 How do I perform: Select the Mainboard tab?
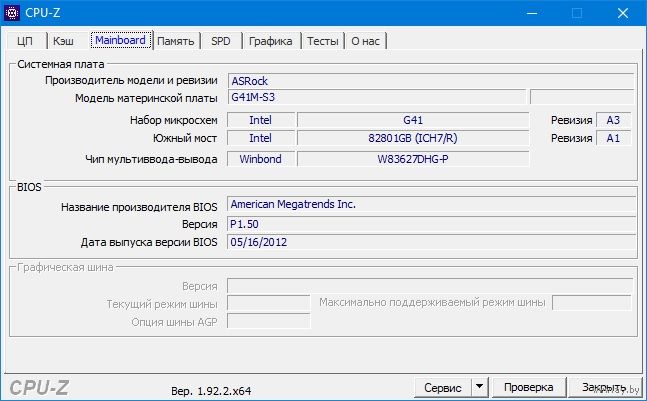point(120,40)
